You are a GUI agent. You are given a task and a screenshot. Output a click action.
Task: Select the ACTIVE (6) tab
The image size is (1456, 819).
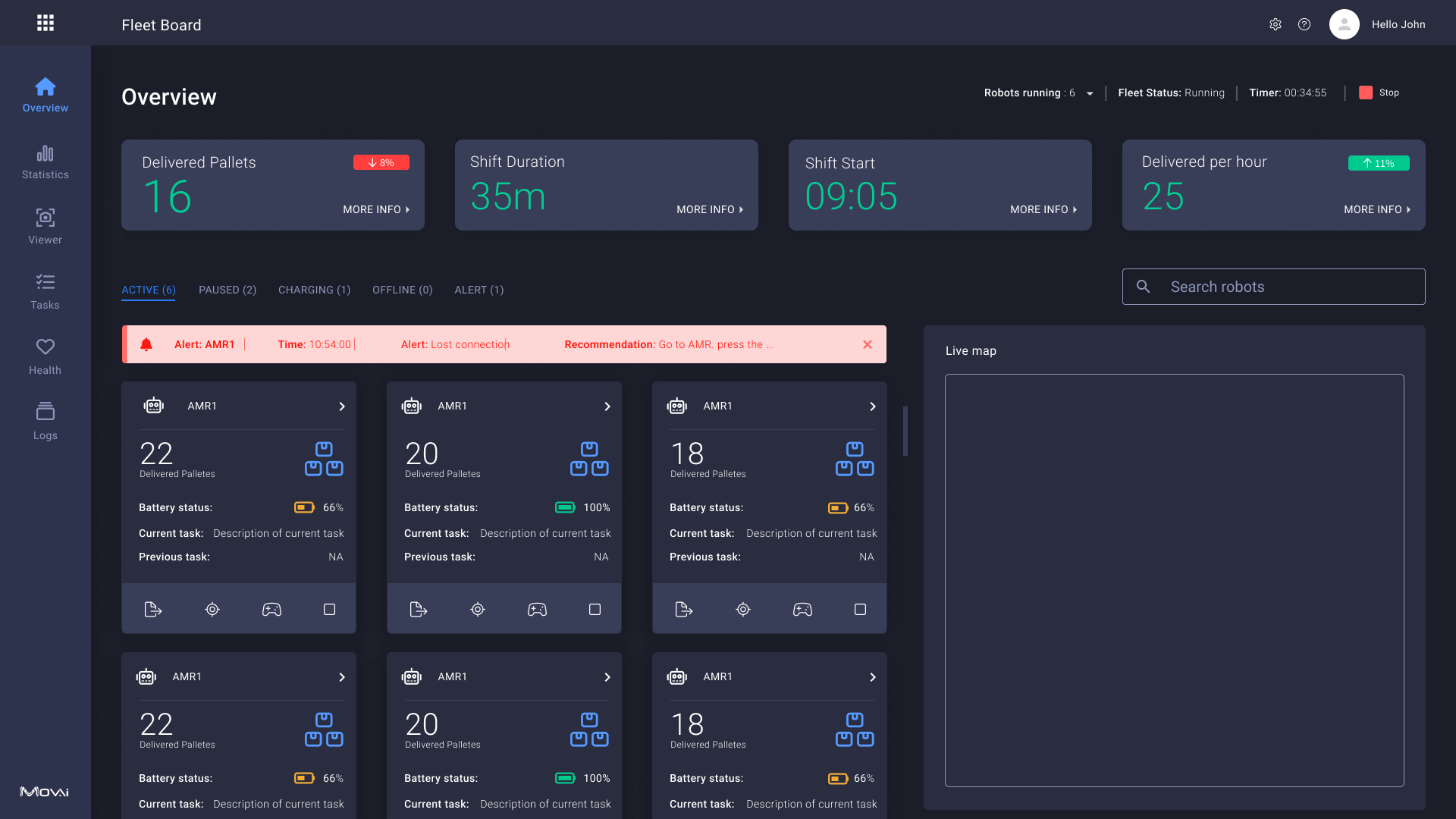coord(149,290)
